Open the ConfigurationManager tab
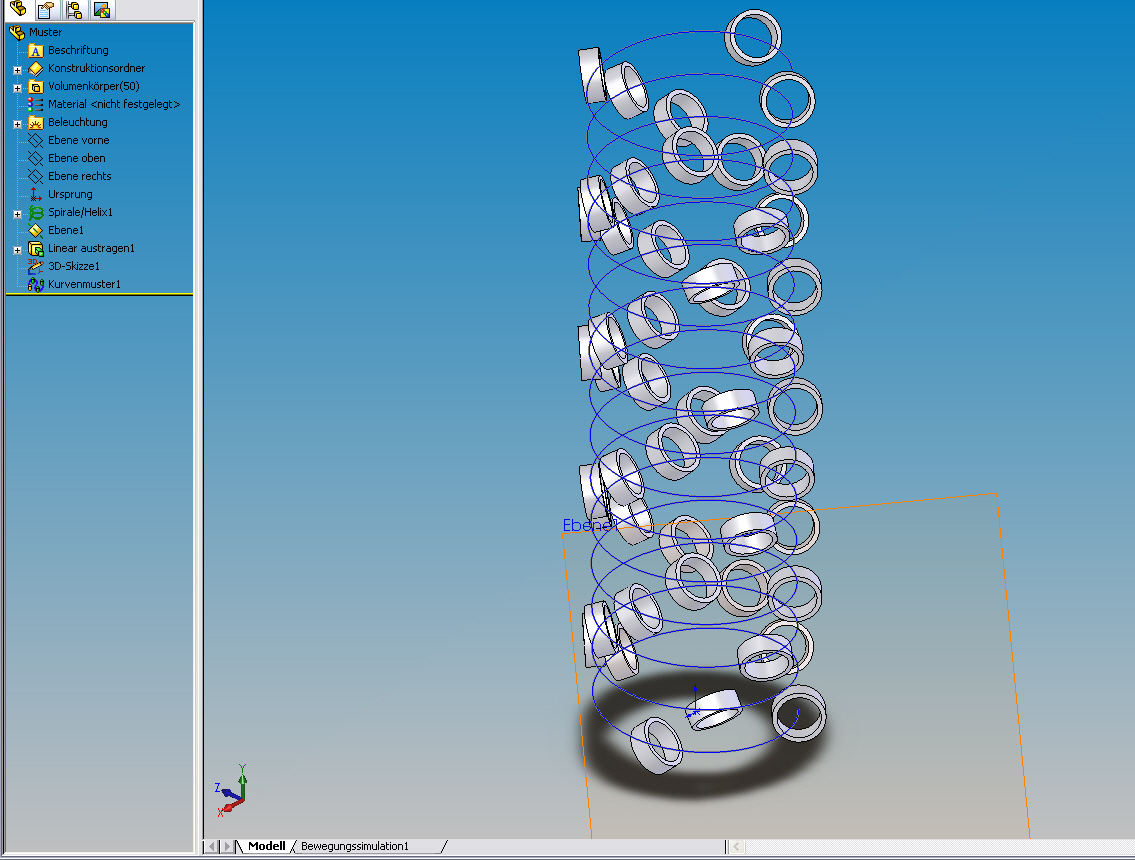 click(73, 9)
